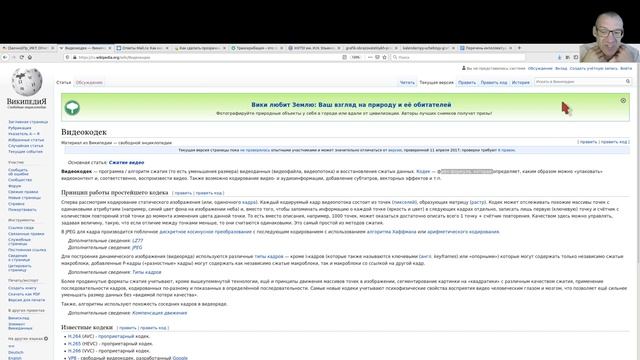
Task: Open the Типы кадров additional info link
Action: (x=147, y=272)
